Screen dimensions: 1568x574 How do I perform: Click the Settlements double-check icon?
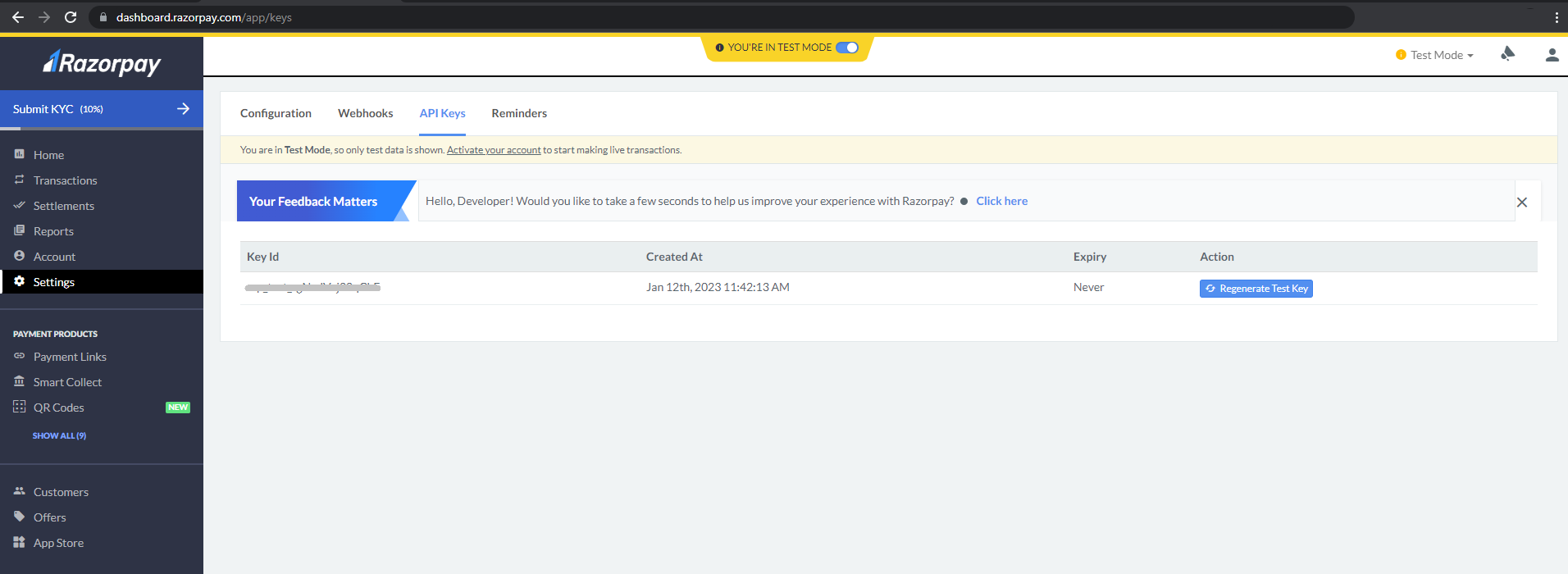click(x=20, y=205)
